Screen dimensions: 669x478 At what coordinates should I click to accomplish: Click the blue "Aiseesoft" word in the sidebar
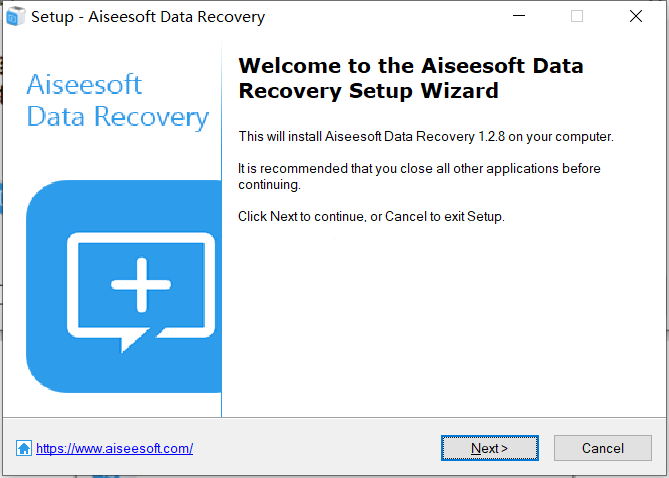click(x=84, y=84)
